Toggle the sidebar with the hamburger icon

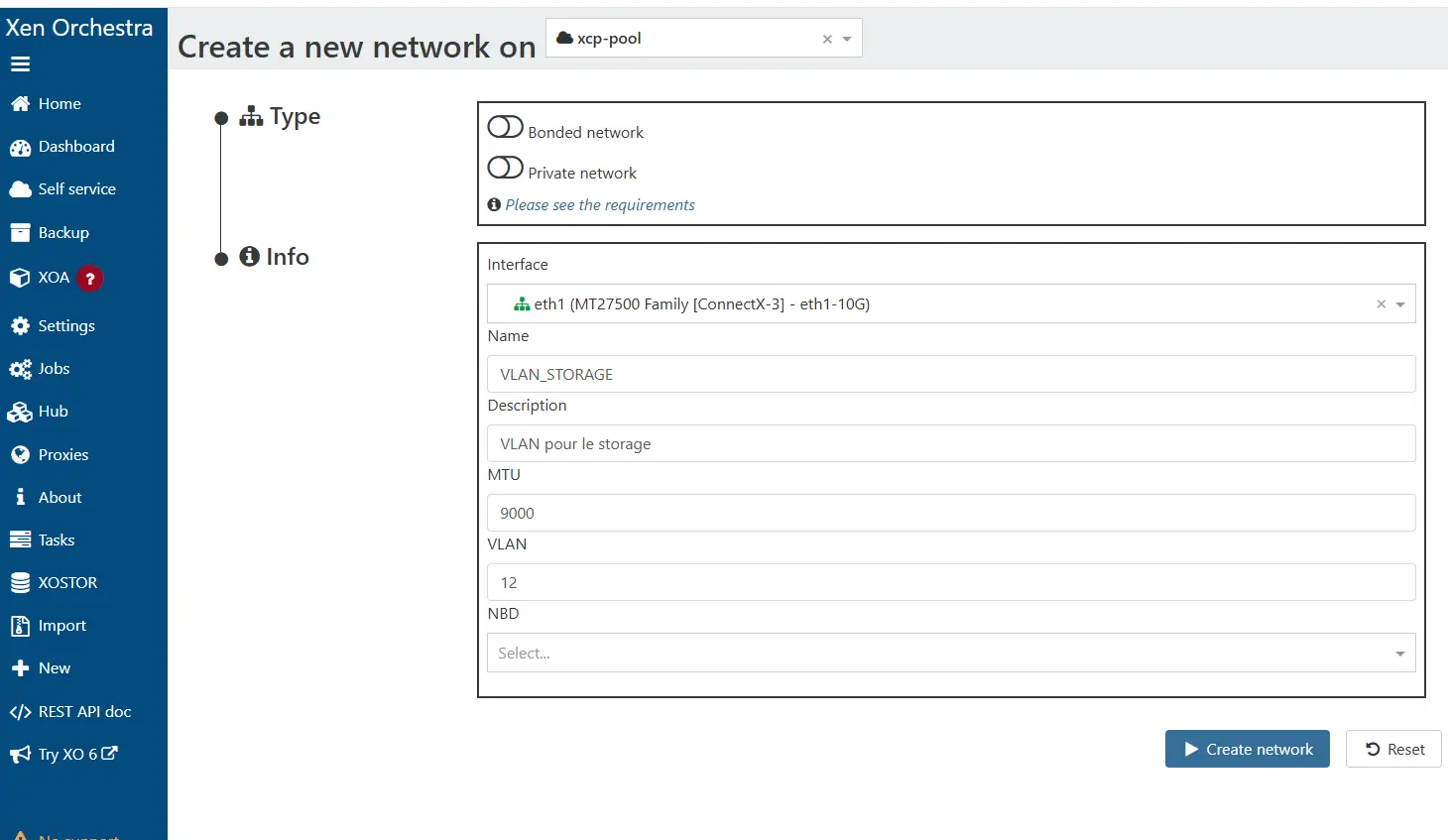tap(20, 63)
